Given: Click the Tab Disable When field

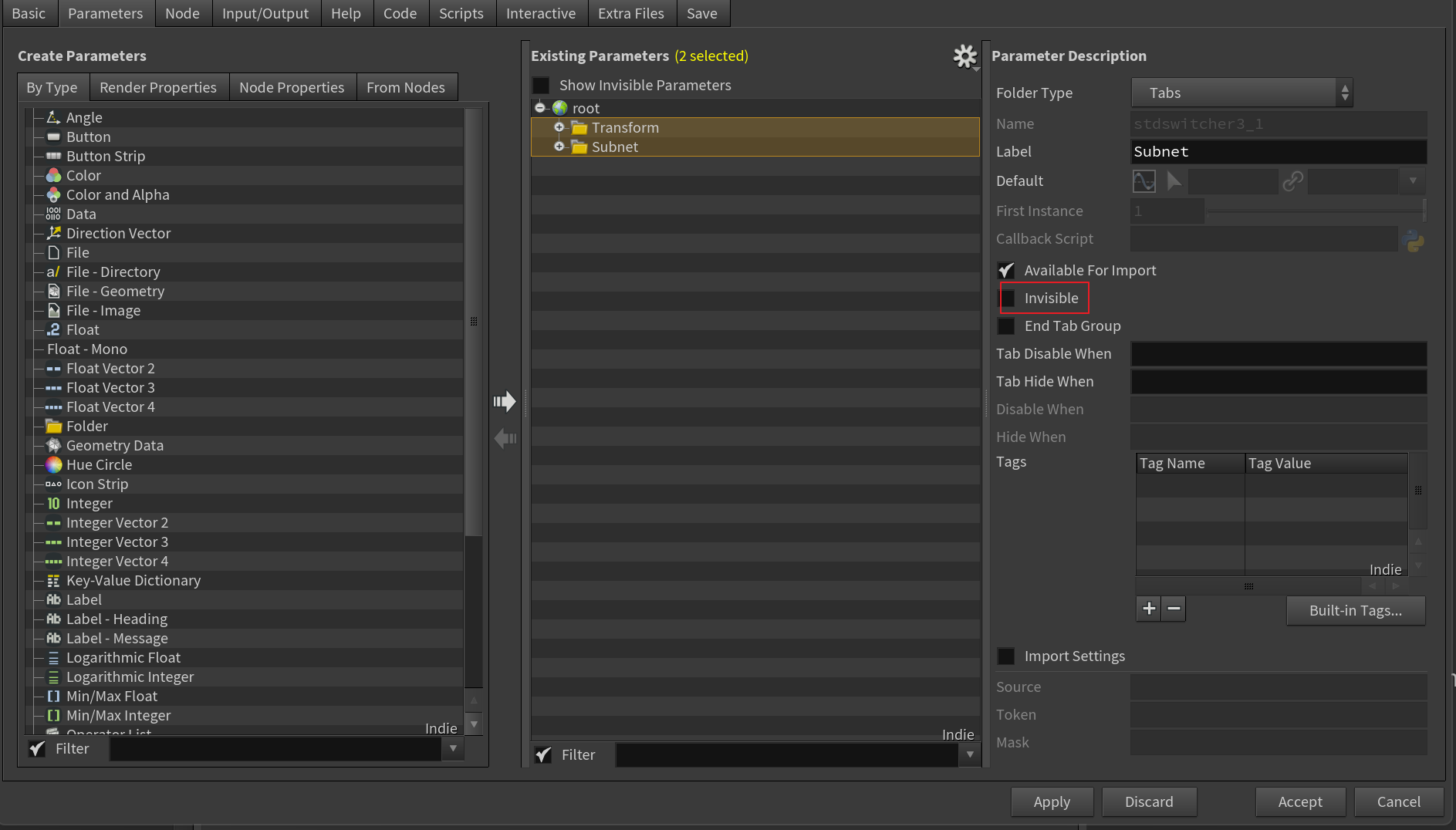Looking at the screenshot, I should tap(1279, 354).
